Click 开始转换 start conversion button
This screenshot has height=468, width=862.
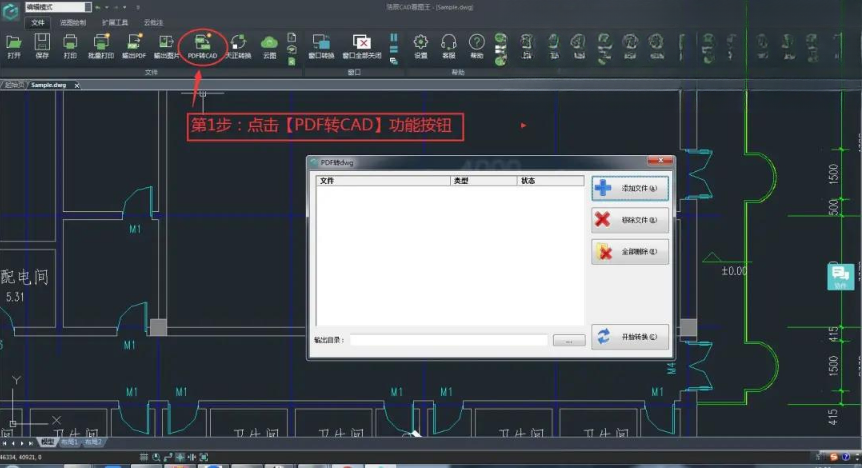point(630,337)
